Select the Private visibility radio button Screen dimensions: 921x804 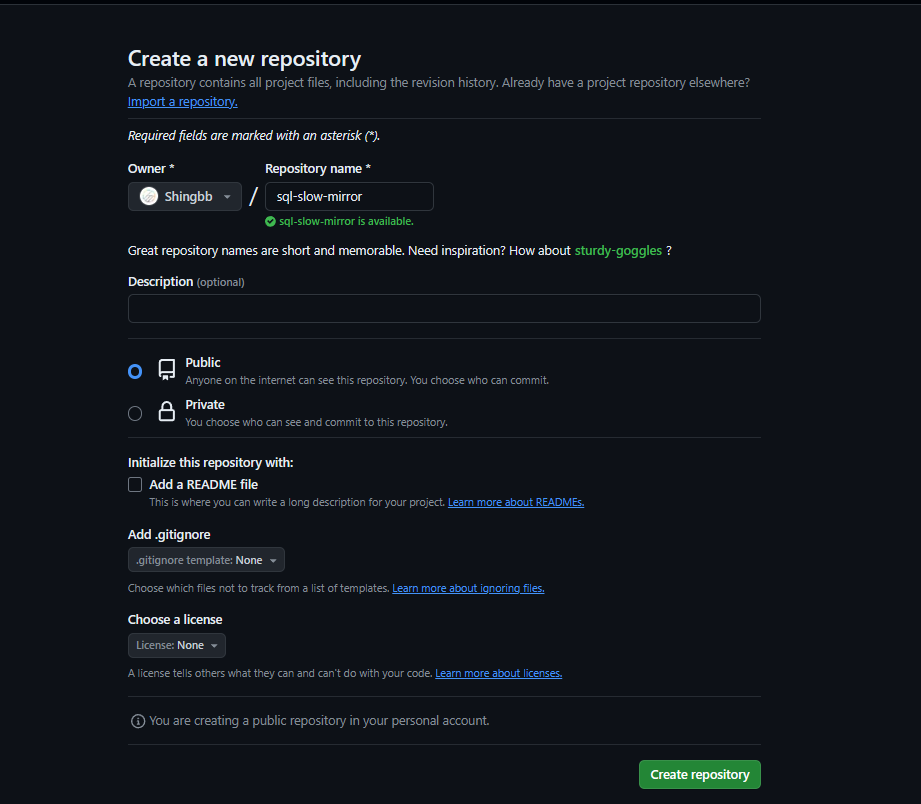(135, 413)
